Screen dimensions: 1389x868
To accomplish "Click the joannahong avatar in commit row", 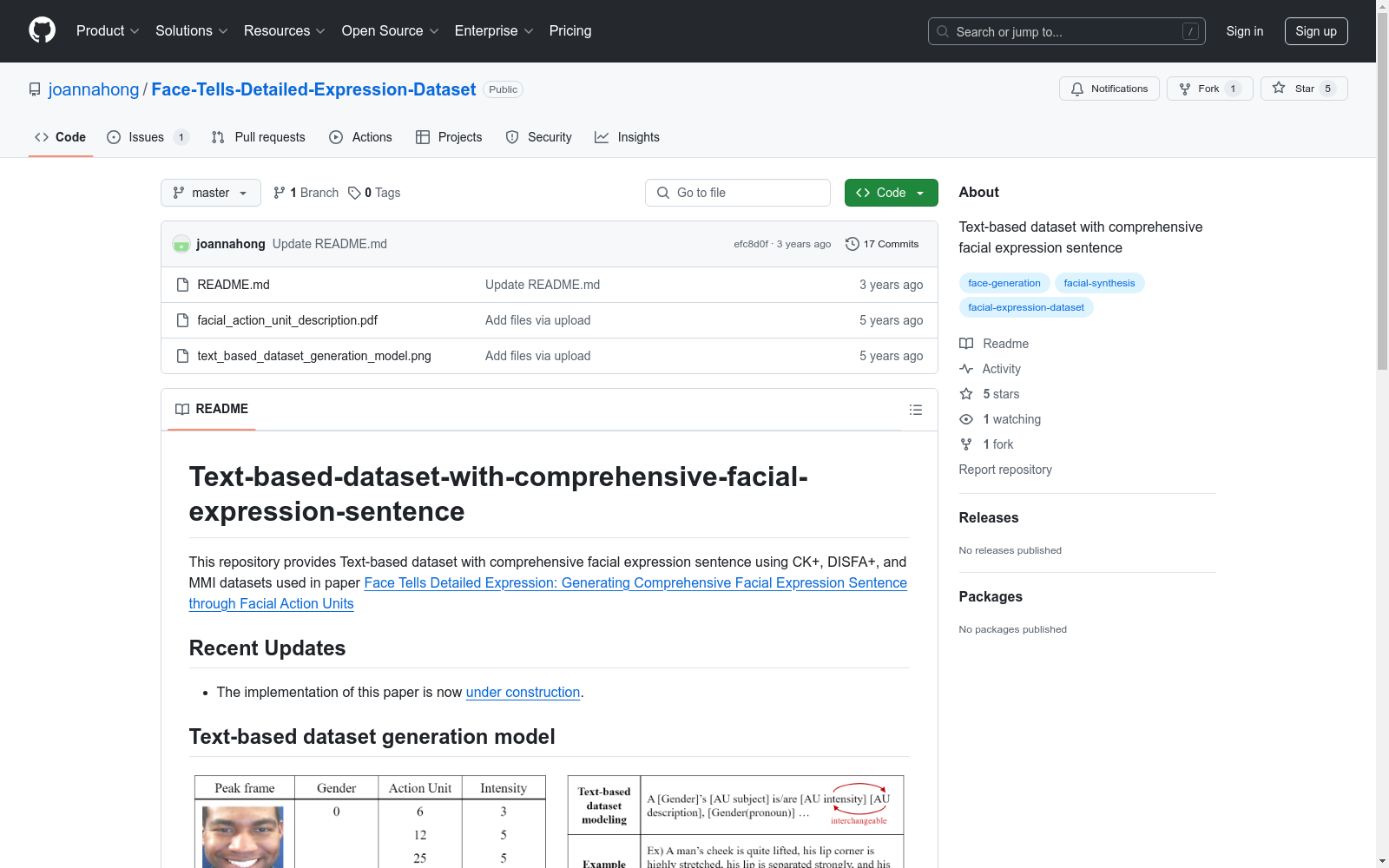I will pos(181,244).
